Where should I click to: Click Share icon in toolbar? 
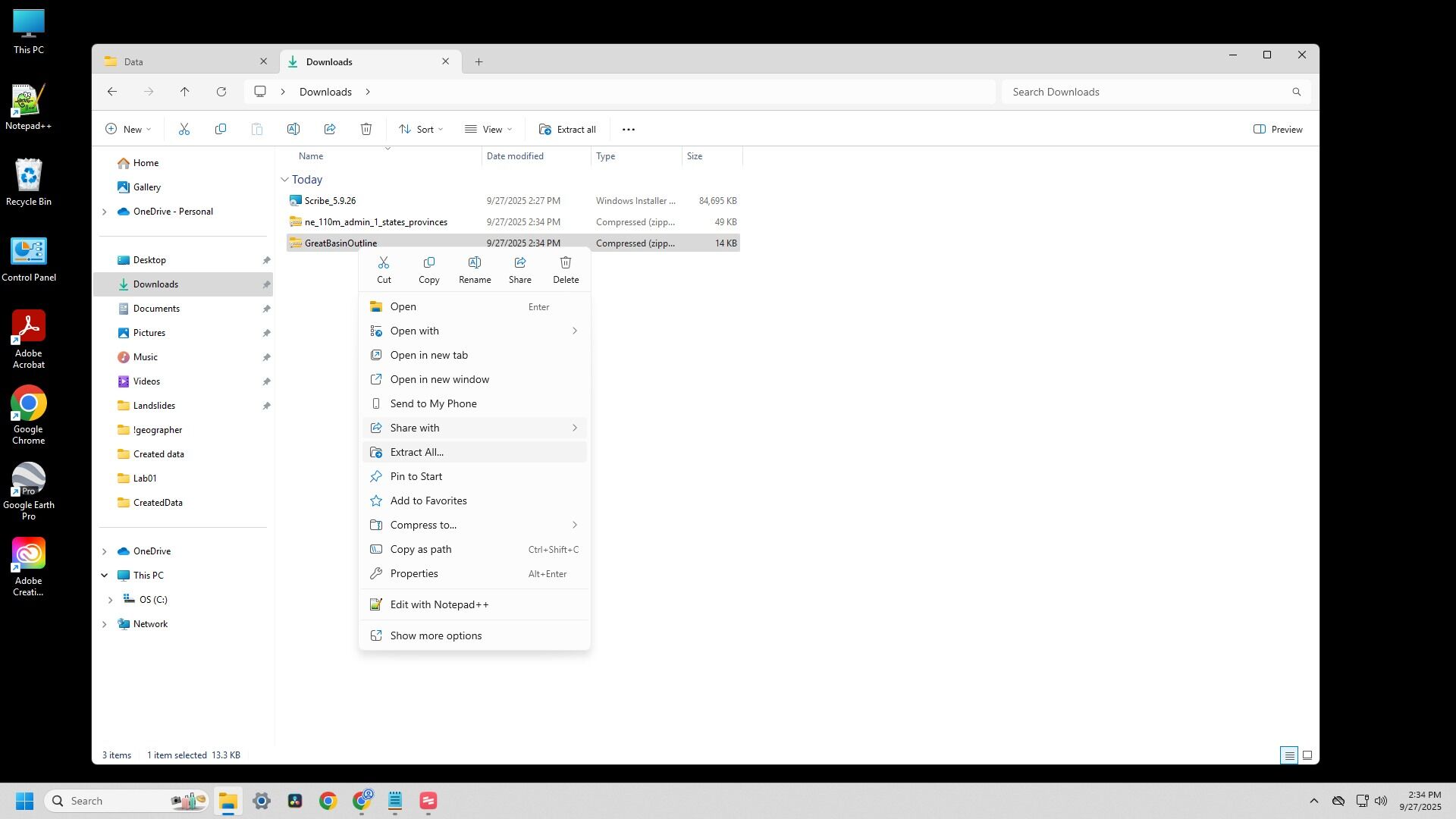coord(330,130)
